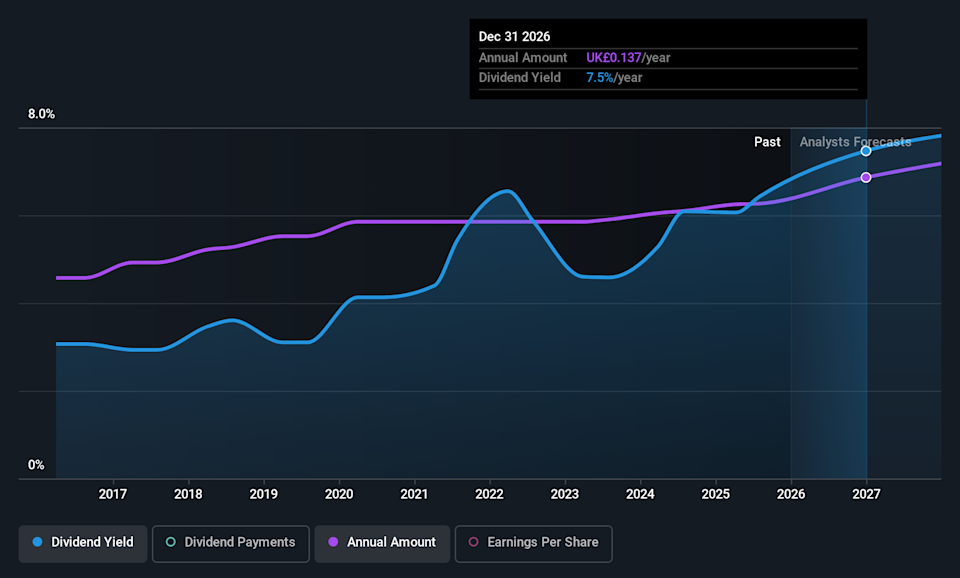
Task: Enable the Dividend Payments series label
Action: 237,542
